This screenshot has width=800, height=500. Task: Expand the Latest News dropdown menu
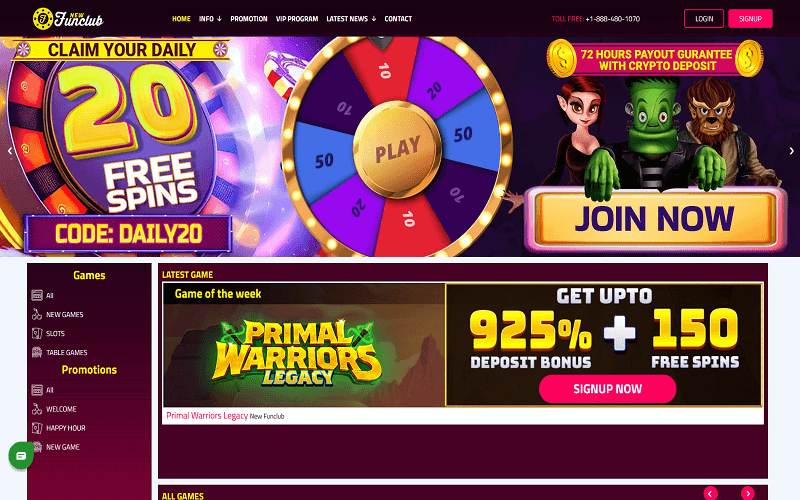click(x=351, y=19)
